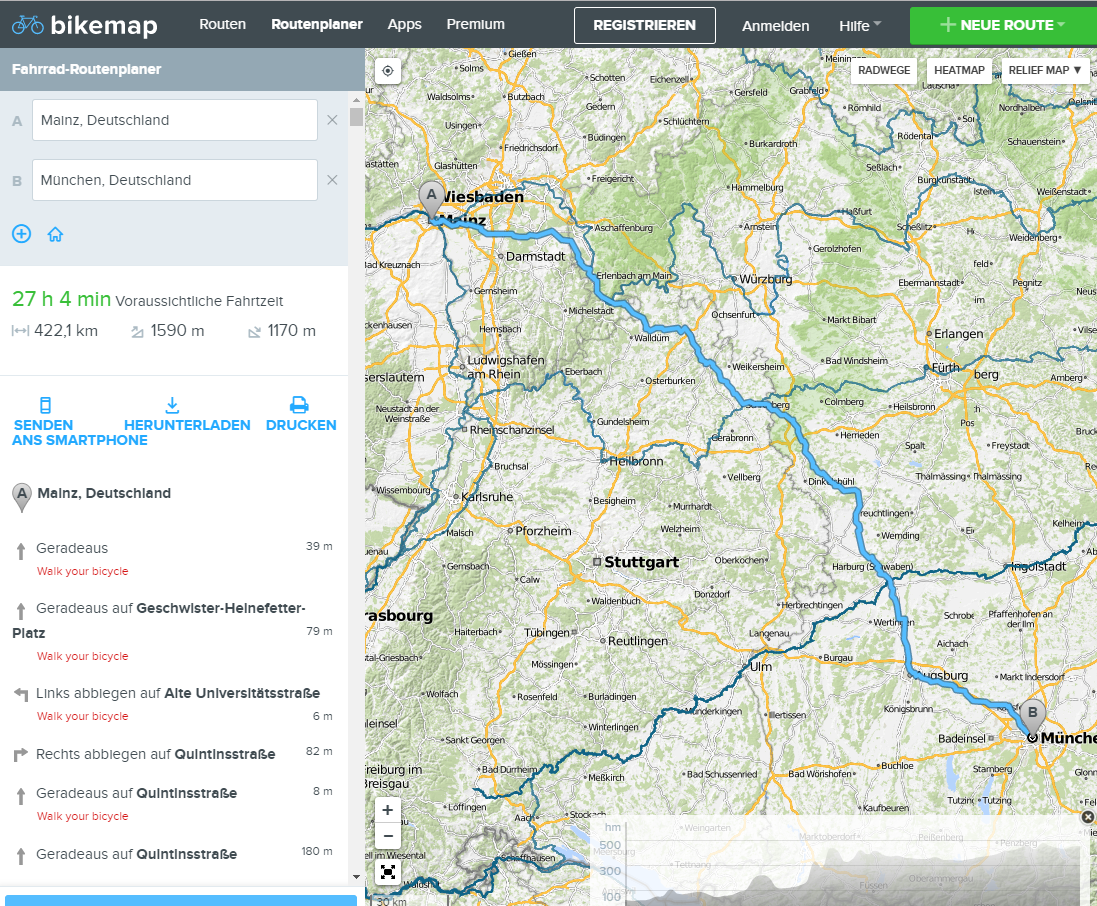Screen dimensions: 1097x906
Task: Click the bikemap logo icon
Action: (x=28, y=25)
